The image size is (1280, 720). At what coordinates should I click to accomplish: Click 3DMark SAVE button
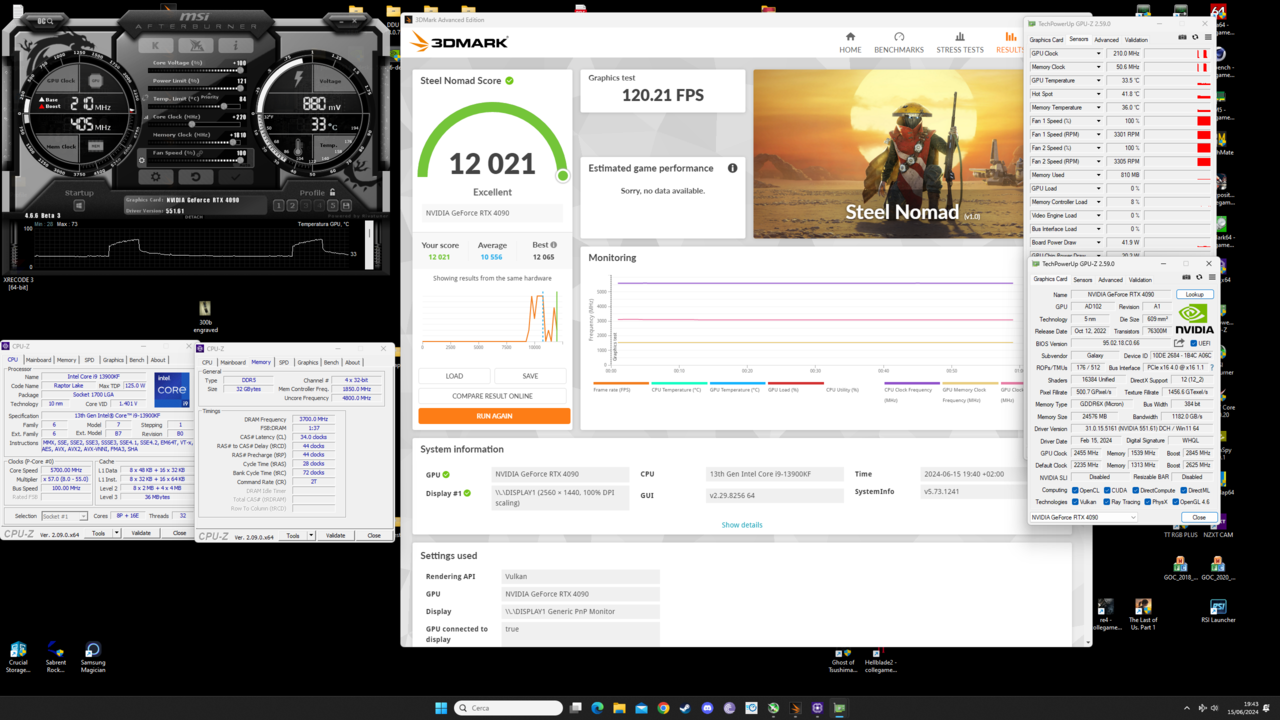point(530,376)
